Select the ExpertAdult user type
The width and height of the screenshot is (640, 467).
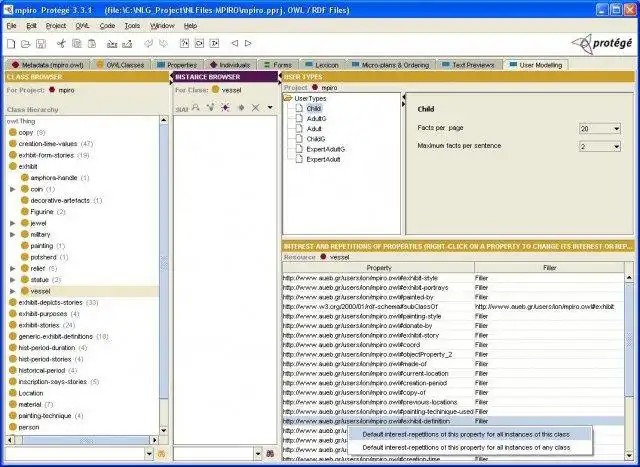click(x=324, y=159)
